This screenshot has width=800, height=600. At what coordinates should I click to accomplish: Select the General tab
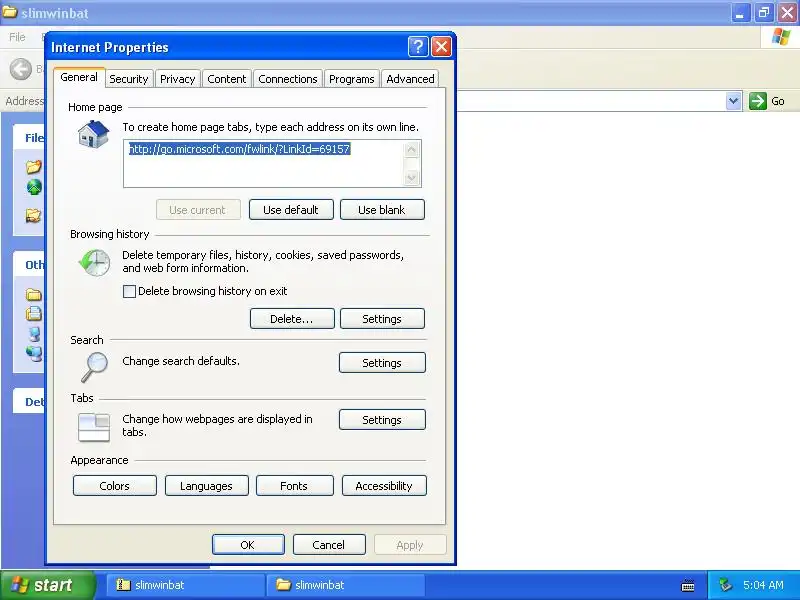pyautogui.click(x=79, y=77)
